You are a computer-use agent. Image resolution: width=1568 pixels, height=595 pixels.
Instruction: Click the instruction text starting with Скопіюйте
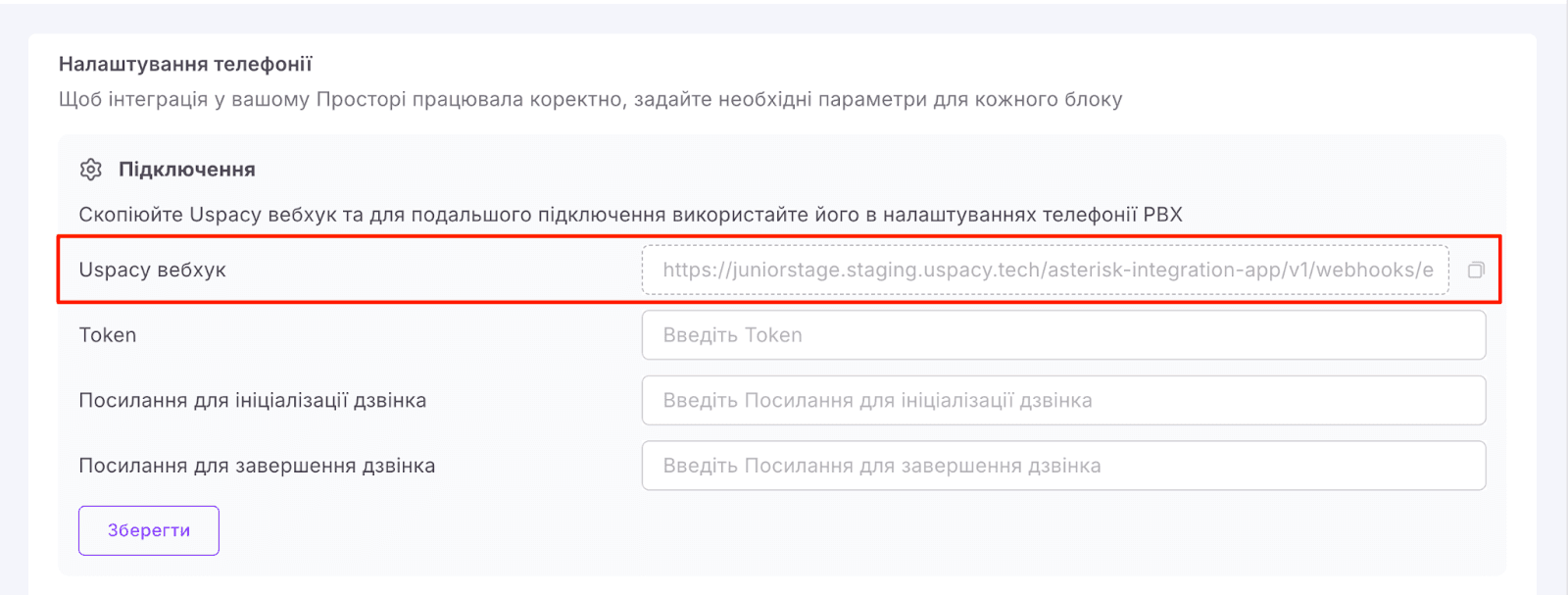point(630,215)
